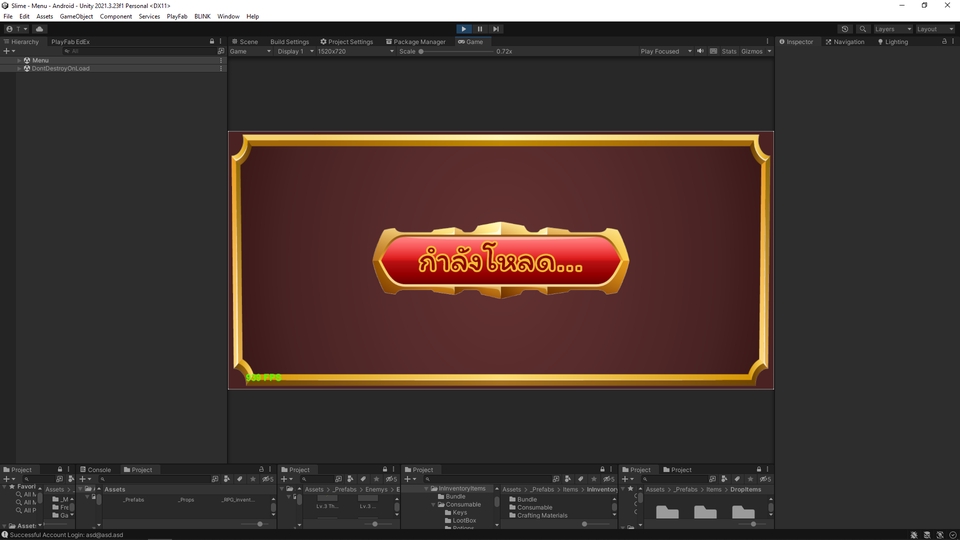Click the global search magnifier icon

[863, 29]
